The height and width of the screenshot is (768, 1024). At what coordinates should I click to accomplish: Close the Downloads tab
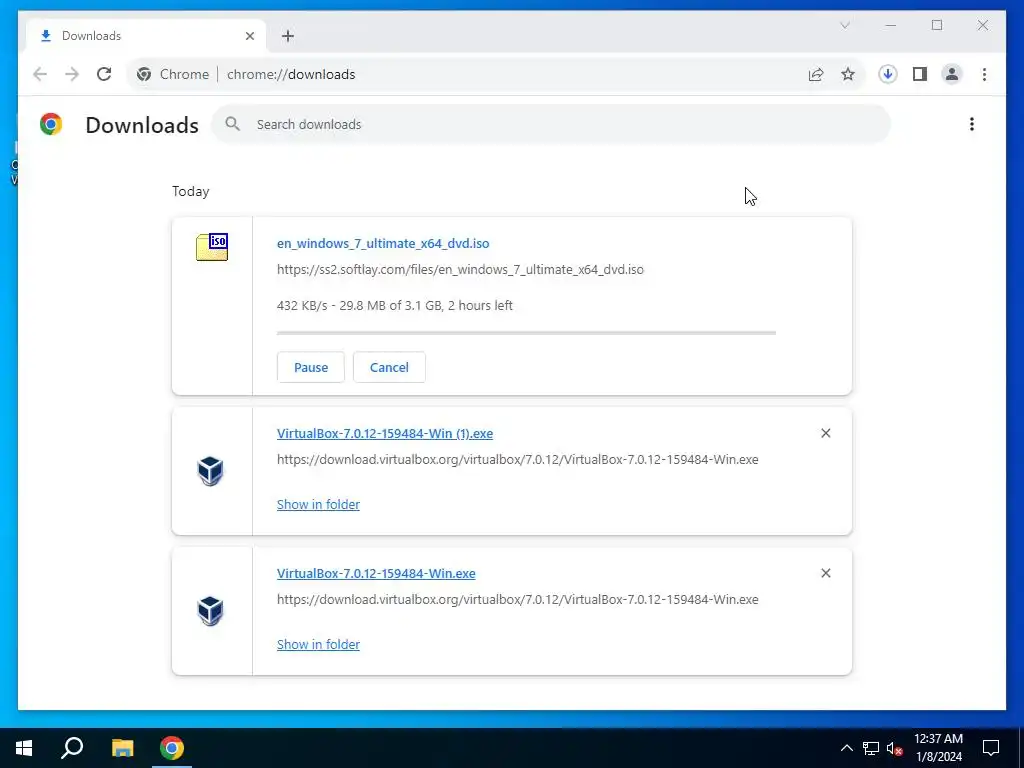(x=249, y=36)
